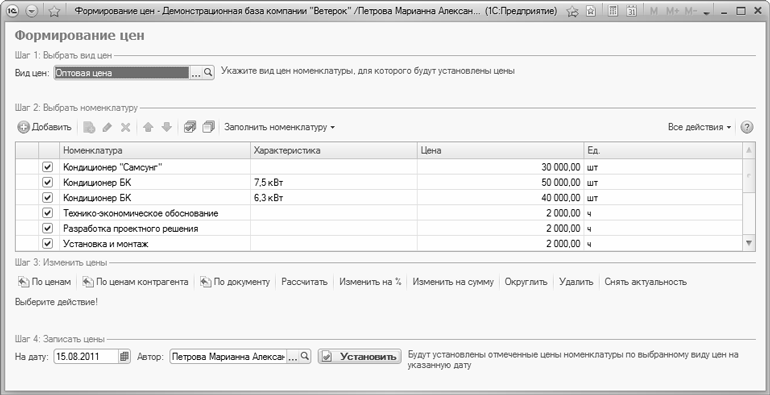Screen dimensions: 770x395
Task: Click the Удалить action
Action: click(x=576, y=282)
